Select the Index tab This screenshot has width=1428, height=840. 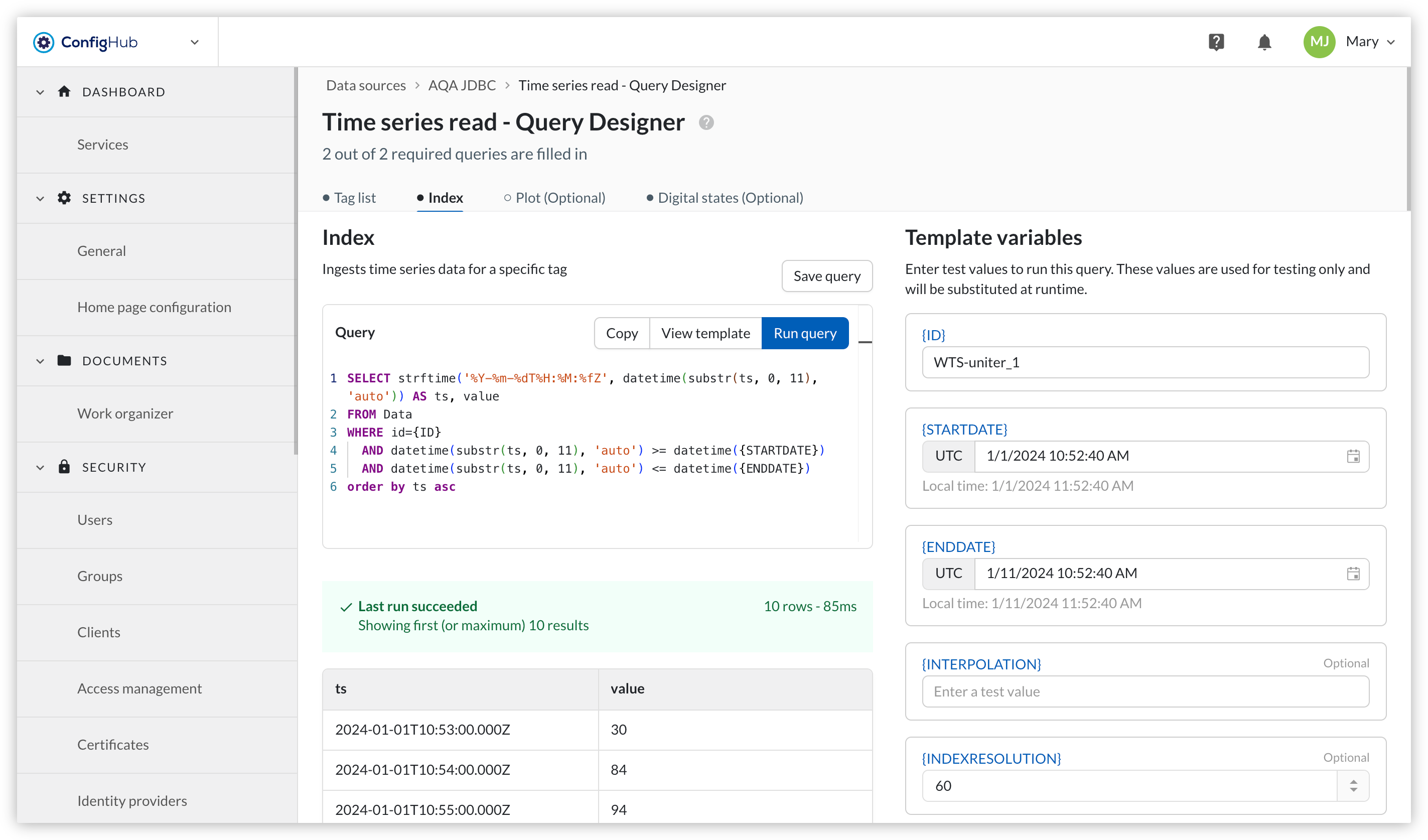click(x=440, y=198)
